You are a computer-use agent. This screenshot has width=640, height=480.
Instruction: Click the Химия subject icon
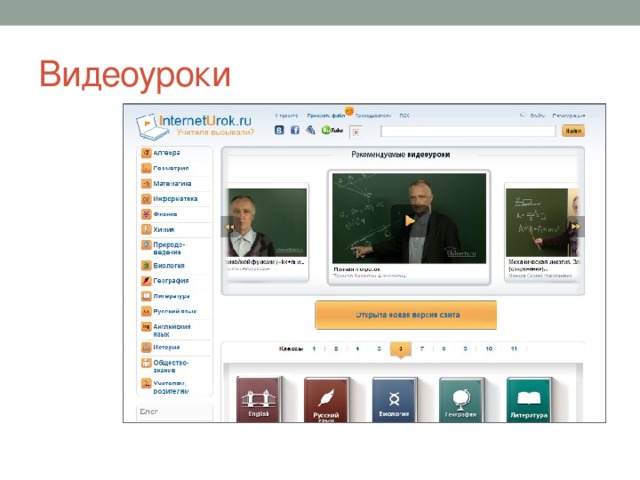tap(146, 229)
